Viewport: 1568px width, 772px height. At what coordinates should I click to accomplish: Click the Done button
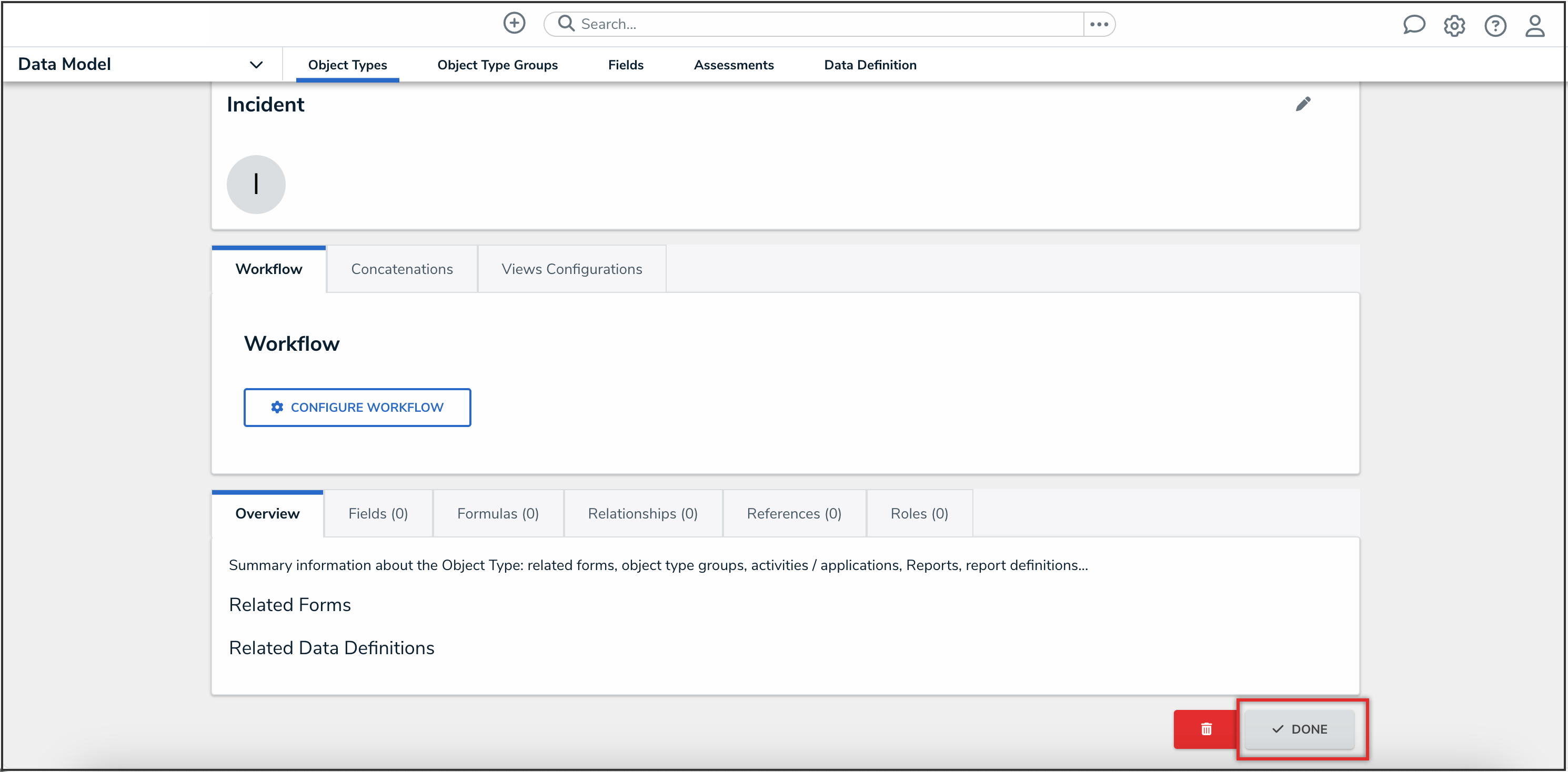tap(1299, 729)
